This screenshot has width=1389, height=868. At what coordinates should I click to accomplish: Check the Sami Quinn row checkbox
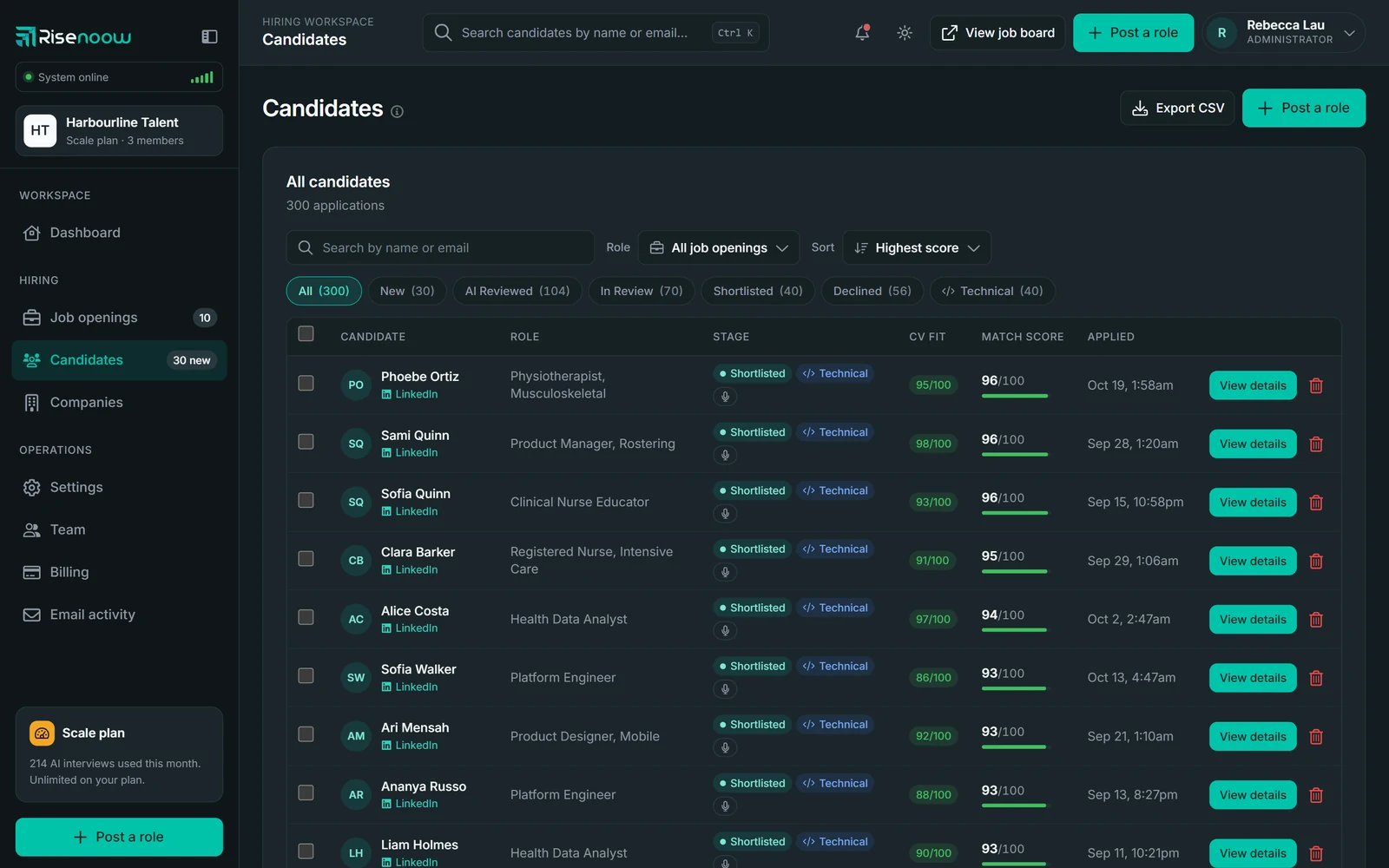[x=306, y=442]
